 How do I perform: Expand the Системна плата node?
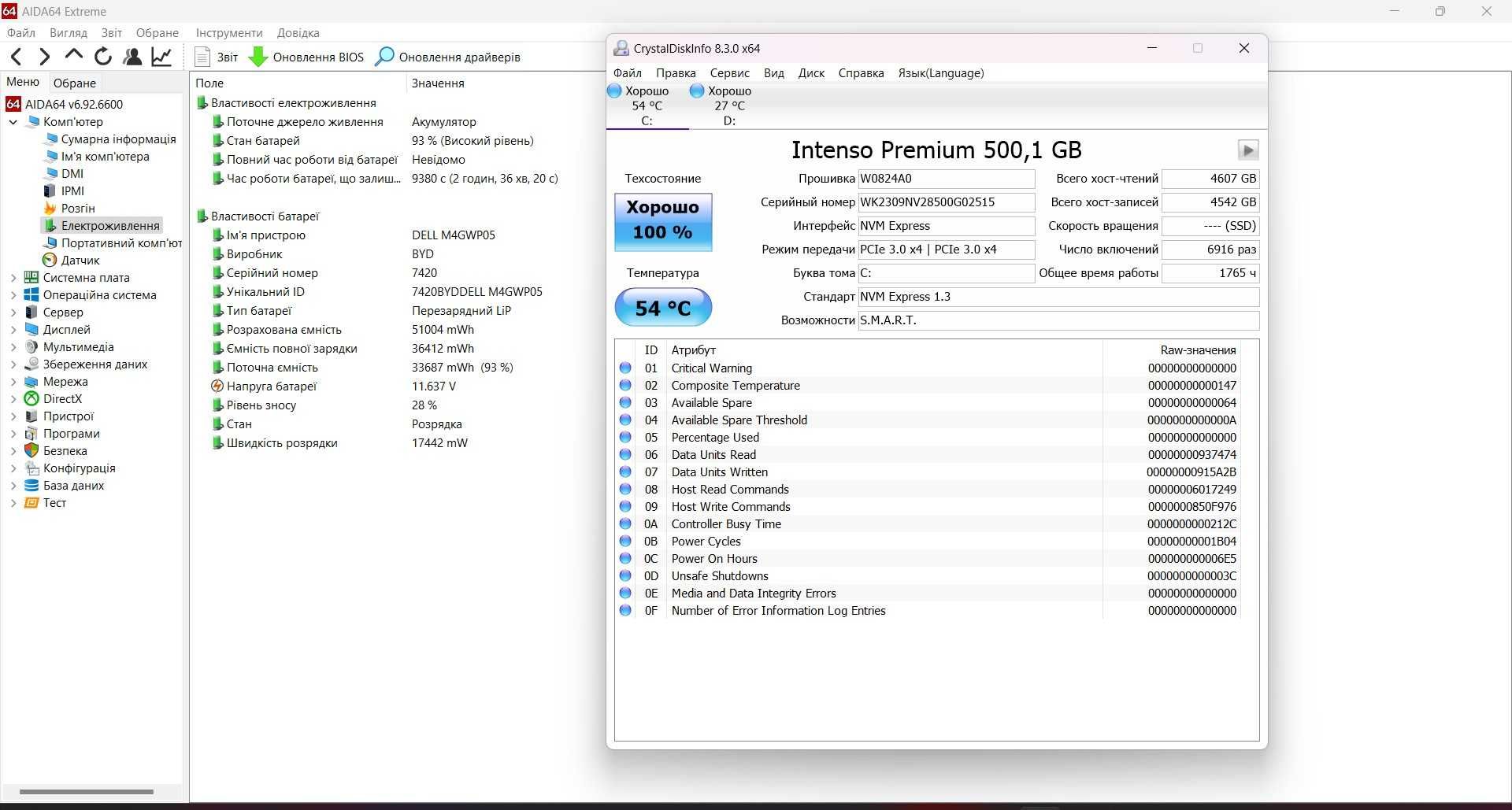13,278
